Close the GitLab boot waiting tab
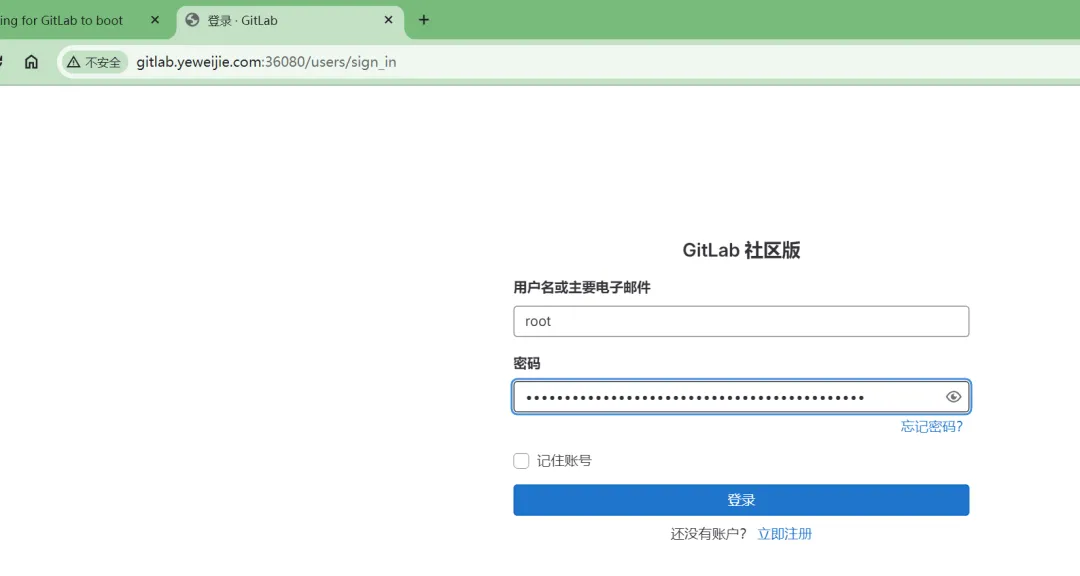Viewport: 1080px width, 576px height. tap(154, 20)
